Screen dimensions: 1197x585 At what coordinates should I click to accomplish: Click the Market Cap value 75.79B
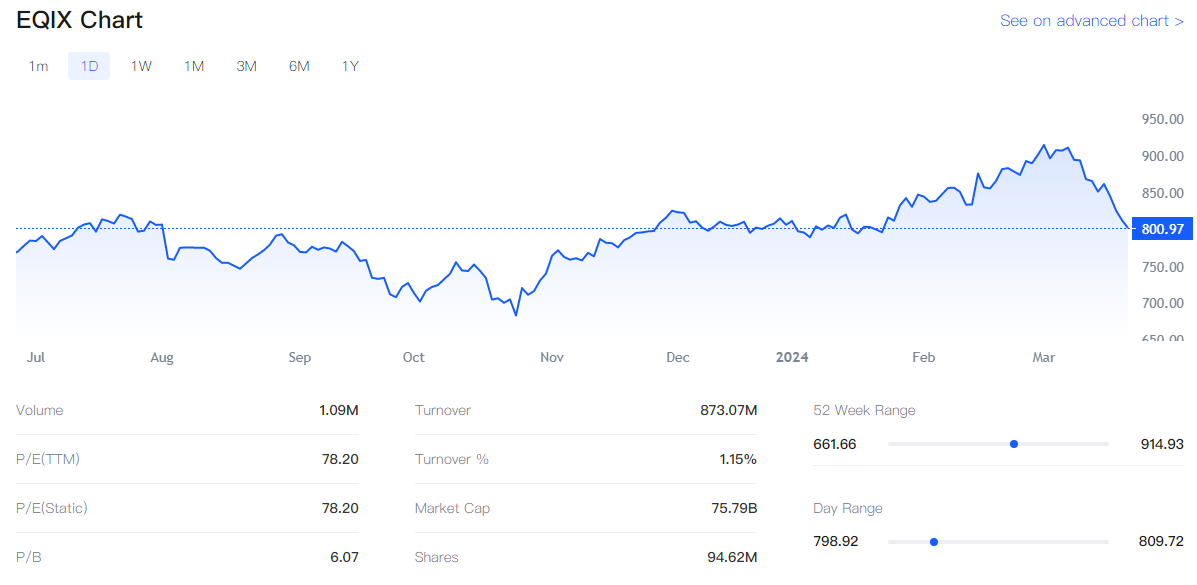coord(733,508)
